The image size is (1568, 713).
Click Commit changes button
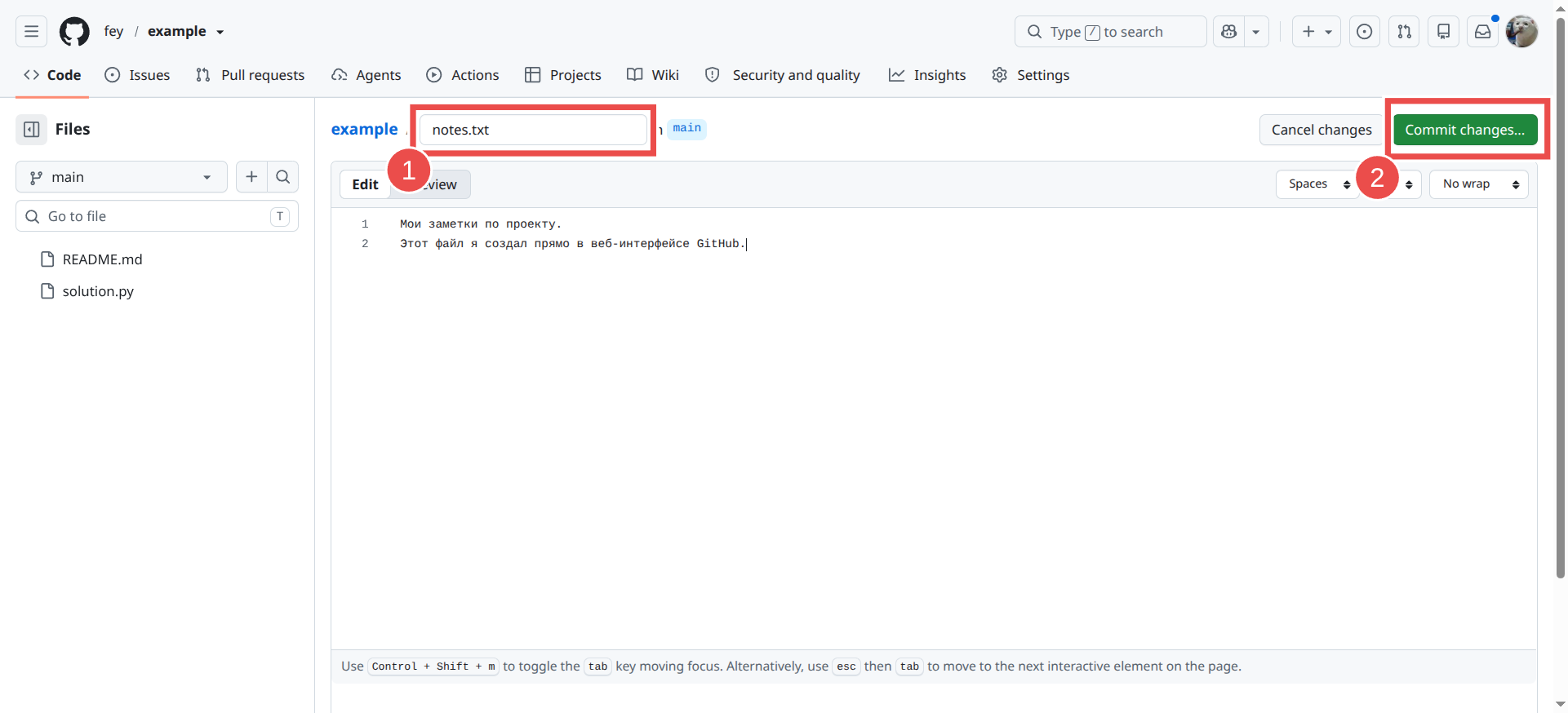(x=1464, y=130)
